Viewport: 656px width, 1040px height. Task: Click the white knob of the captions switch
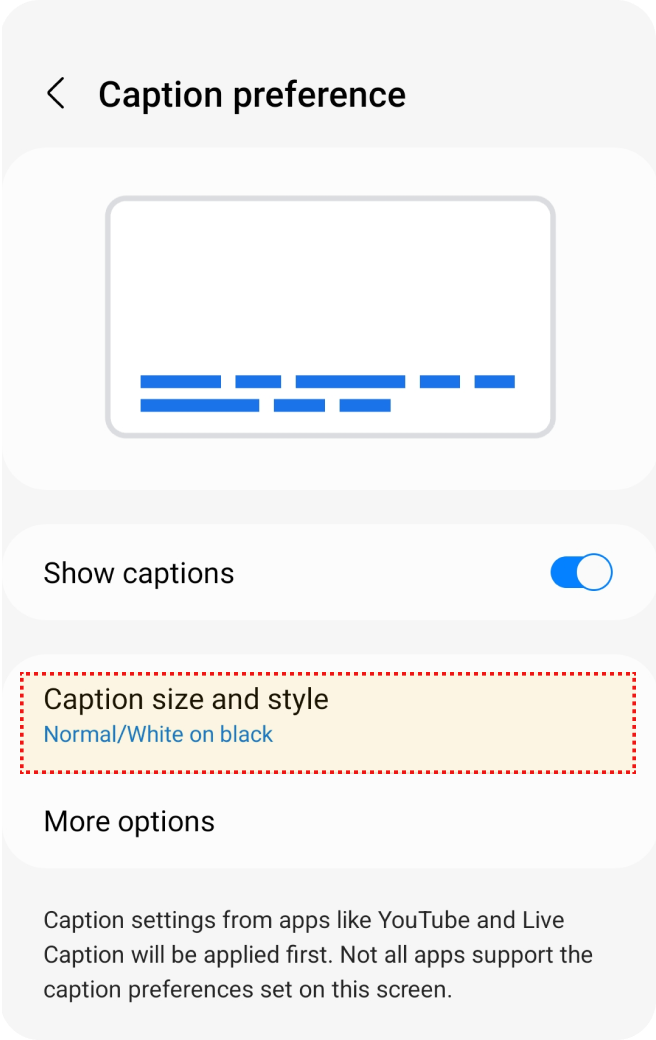594,573
